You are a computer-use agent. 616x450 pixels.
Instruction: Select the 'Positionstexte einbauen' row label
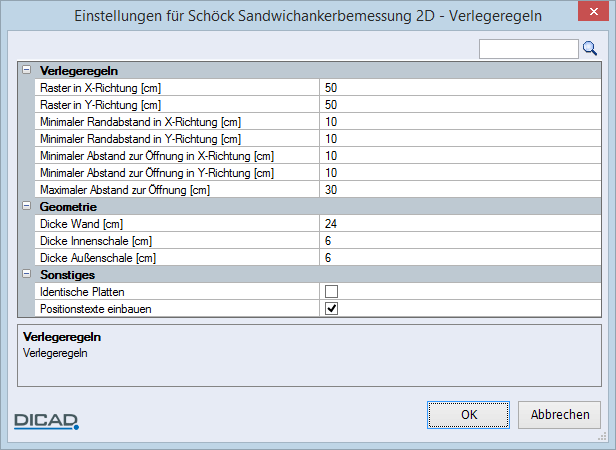click(x=95, y=309)
